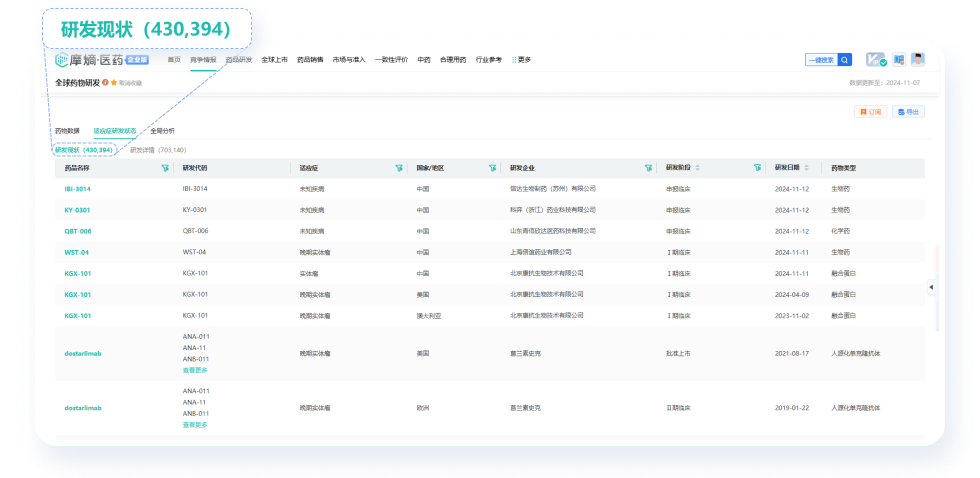Image resolution: width=980 pixels, height=478 pixels.
Task: Click 查看更多 in 欧洲 dostarlimab row
Action: 195,425
